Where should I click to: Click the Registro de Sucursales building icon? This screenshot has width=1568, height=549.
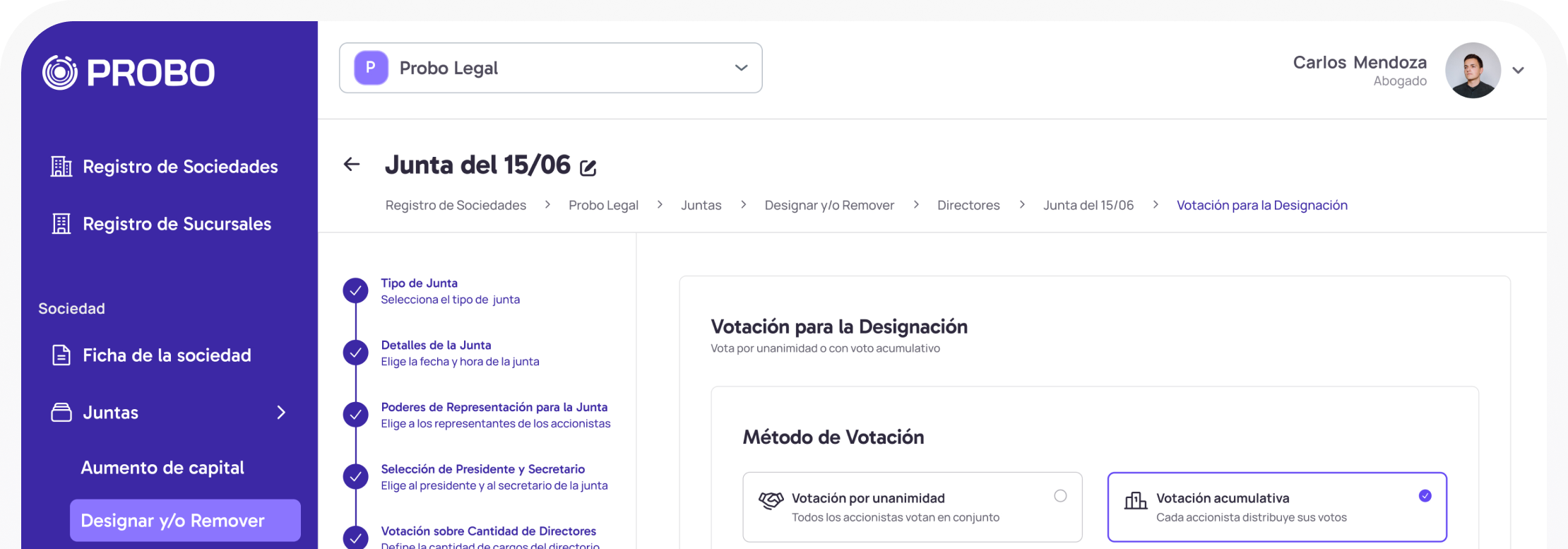61,223
